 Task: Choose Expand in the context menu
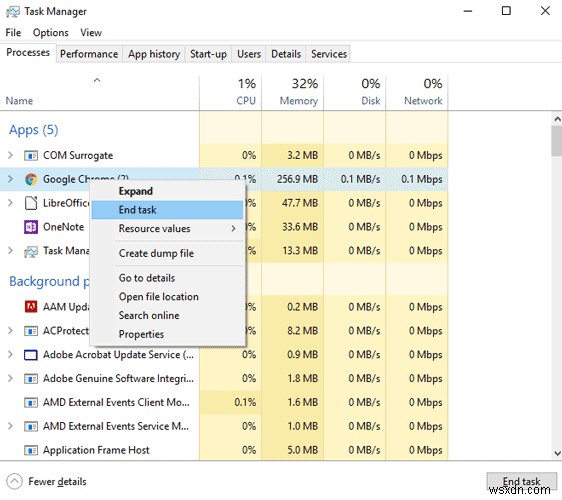click(168, 191)
